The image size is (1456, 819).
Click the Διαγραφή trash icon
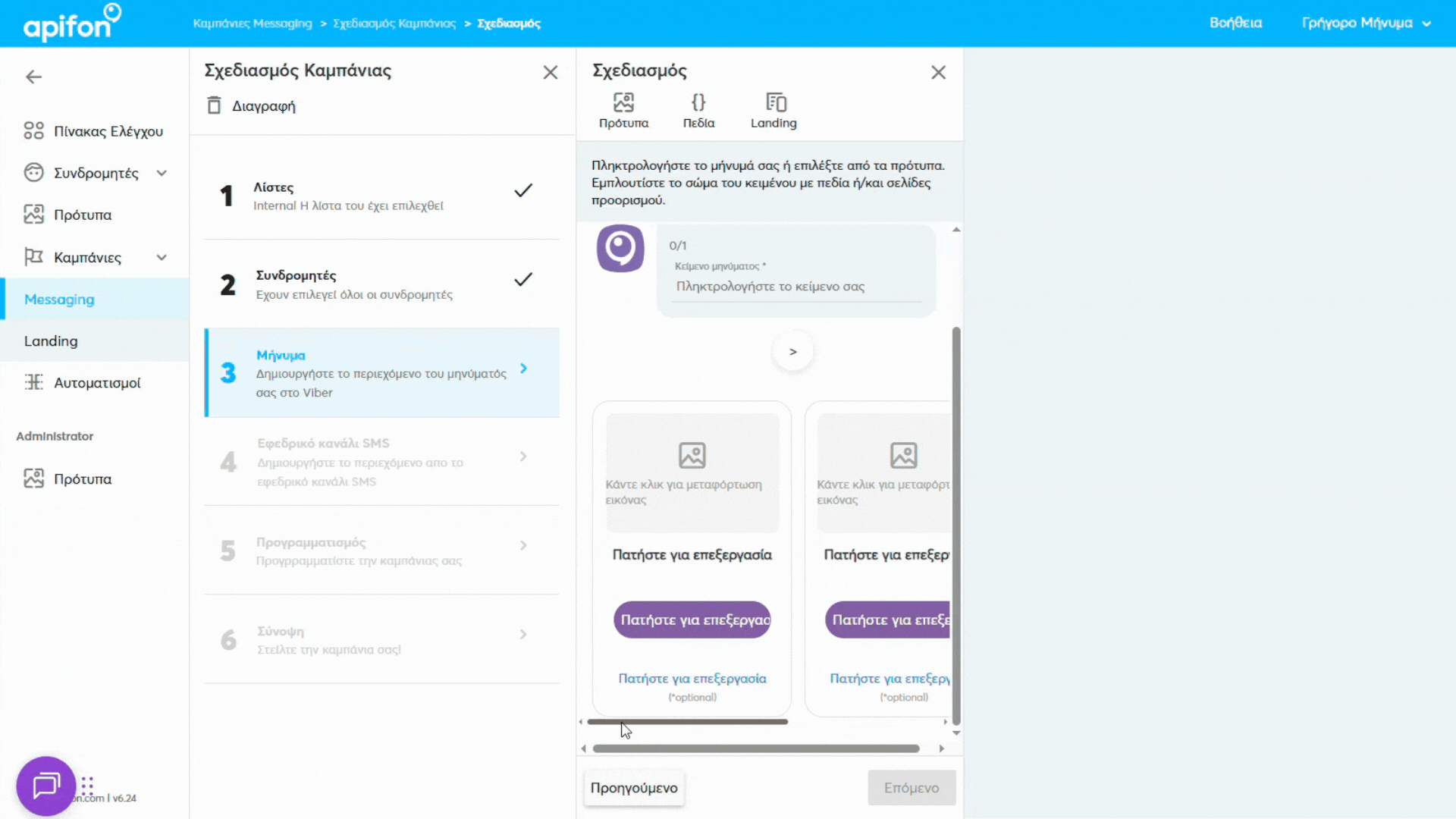(214, 105)
